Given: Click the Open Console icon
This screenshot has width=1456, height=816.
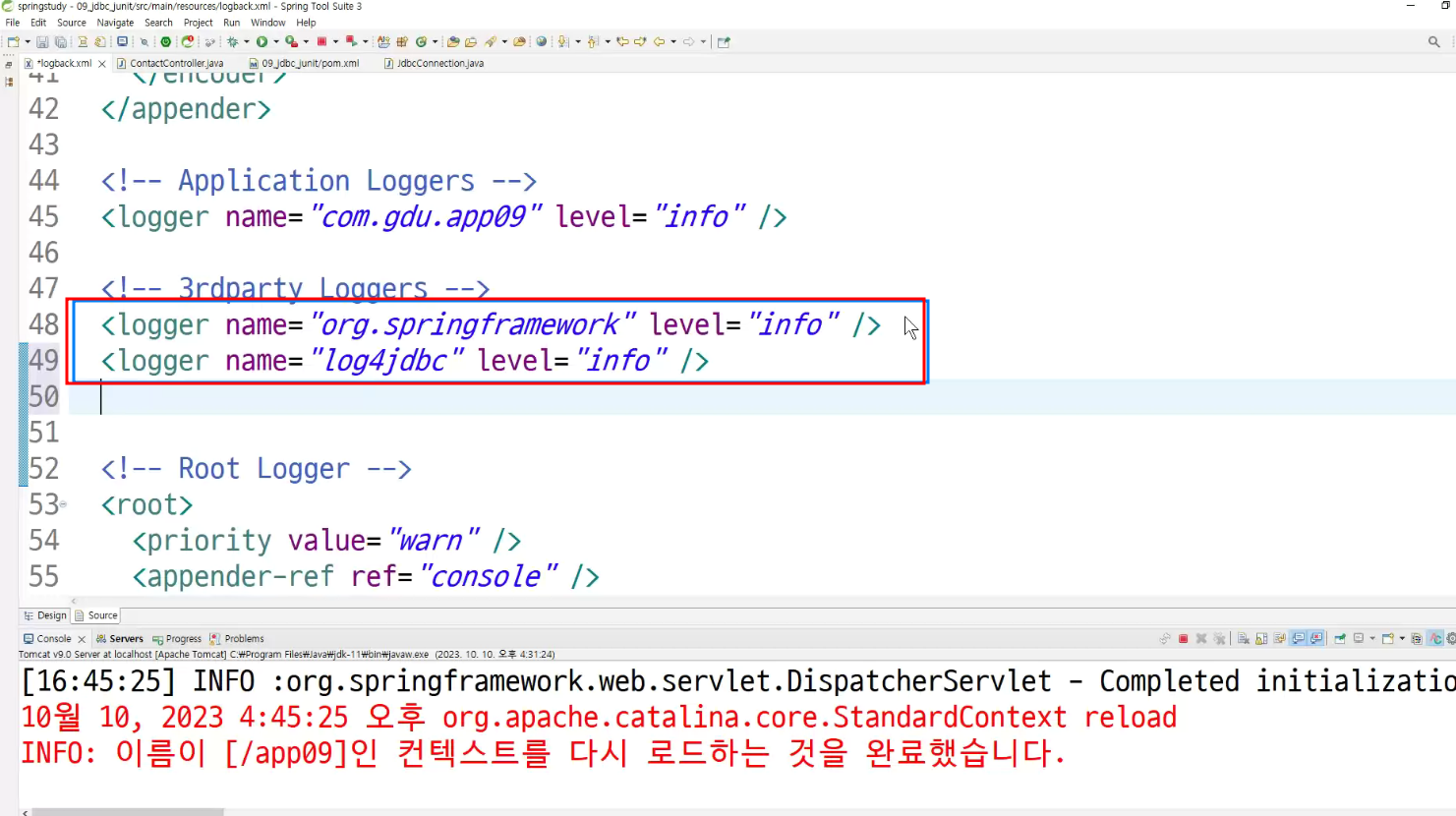Looking at the screenshot, I should [x=1387, y=638].
